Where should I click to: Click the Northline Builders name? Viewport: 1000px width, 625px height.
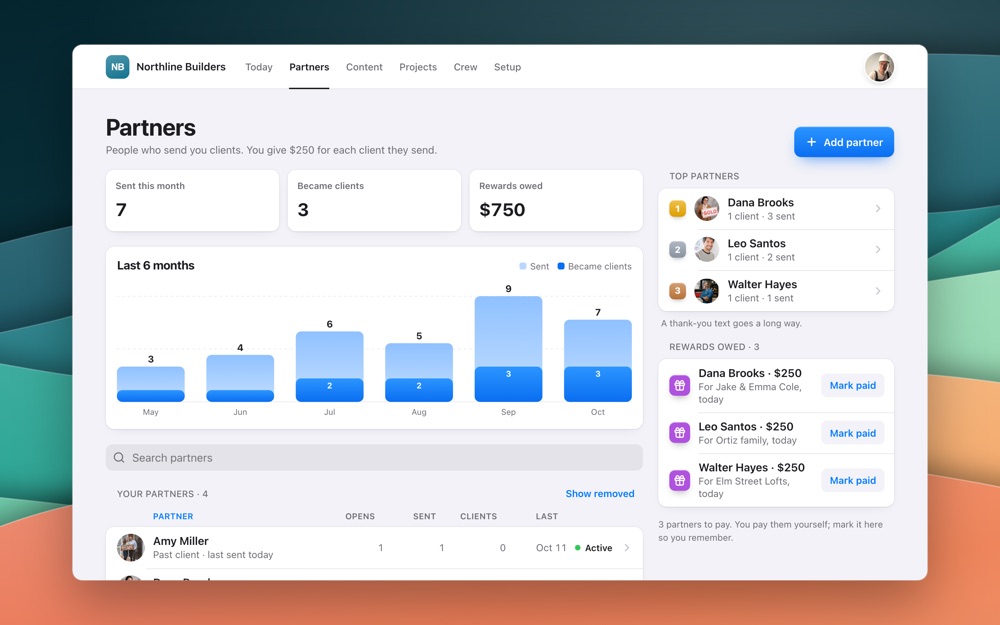(181, 67)
